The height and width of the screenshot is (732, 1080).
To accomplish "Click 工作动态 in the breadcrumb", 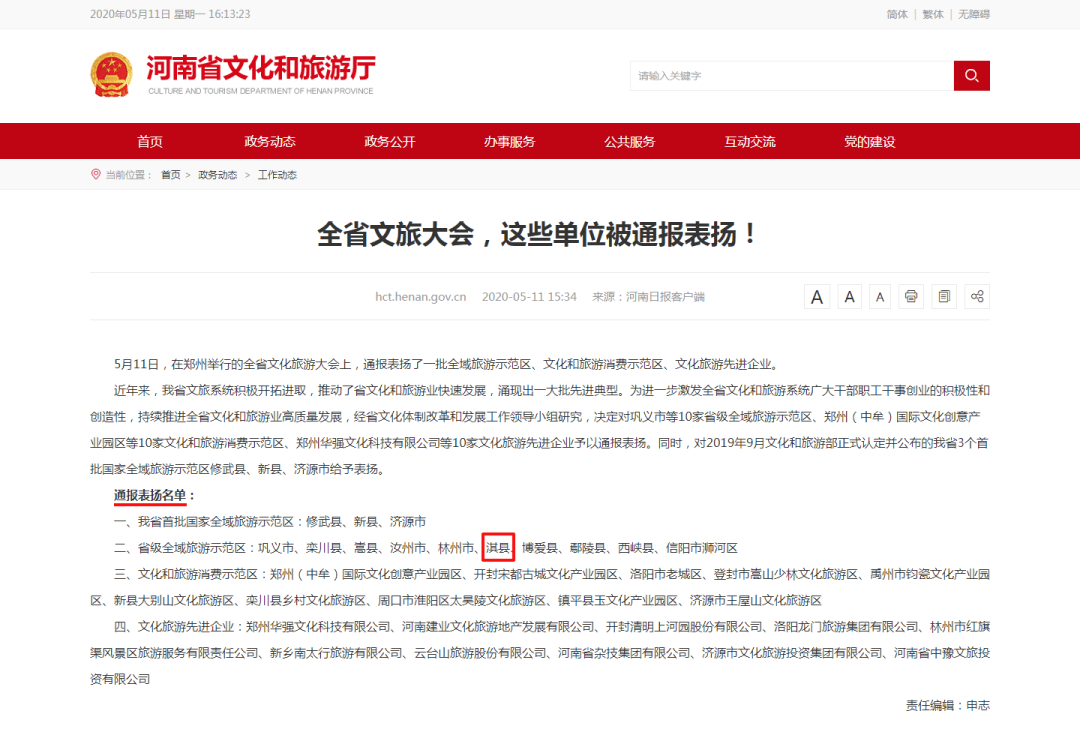I will pos(277,175).
